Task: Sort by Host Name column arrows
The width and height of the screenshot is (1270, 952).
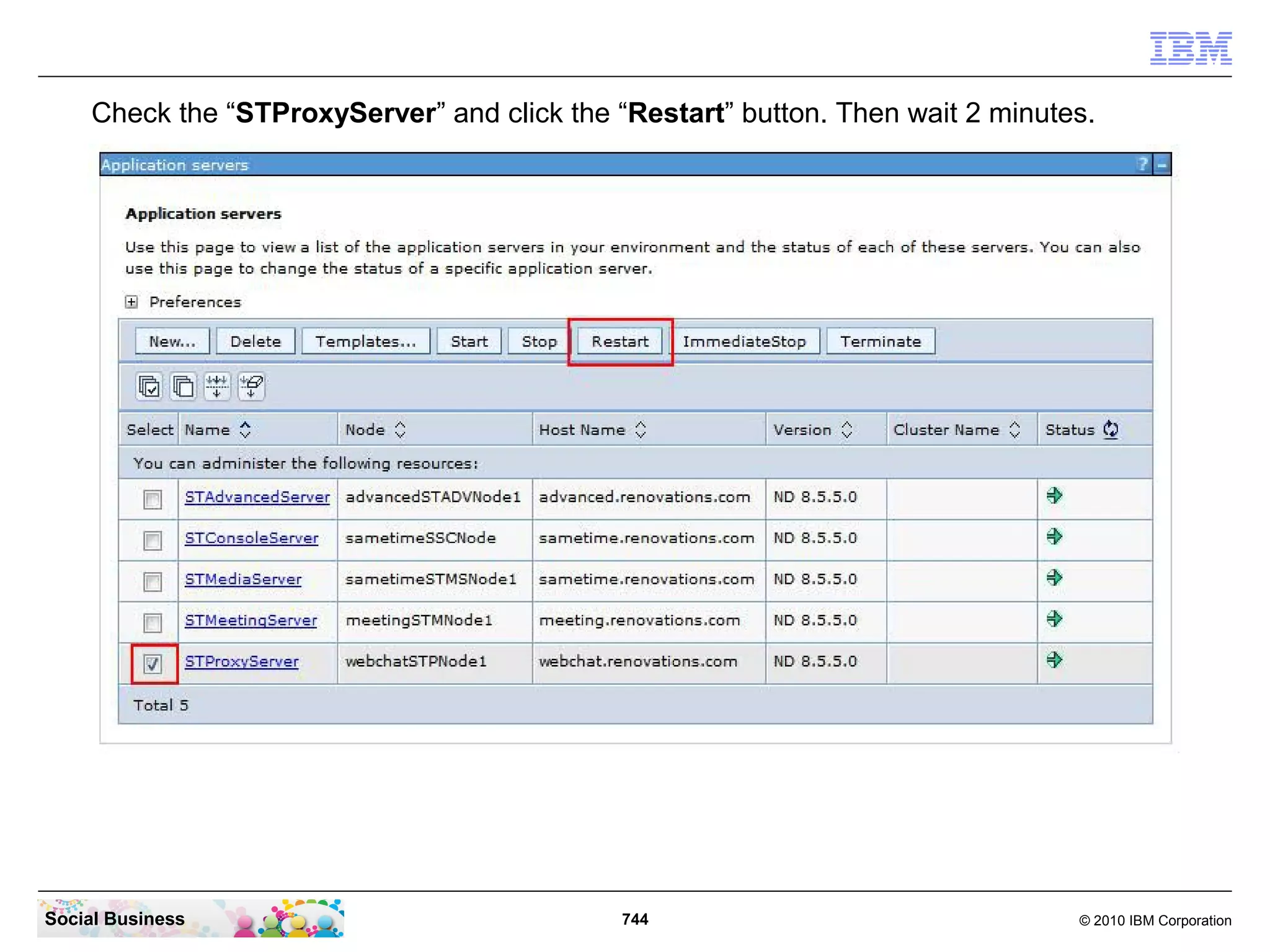Action: (x=641, y=430)
